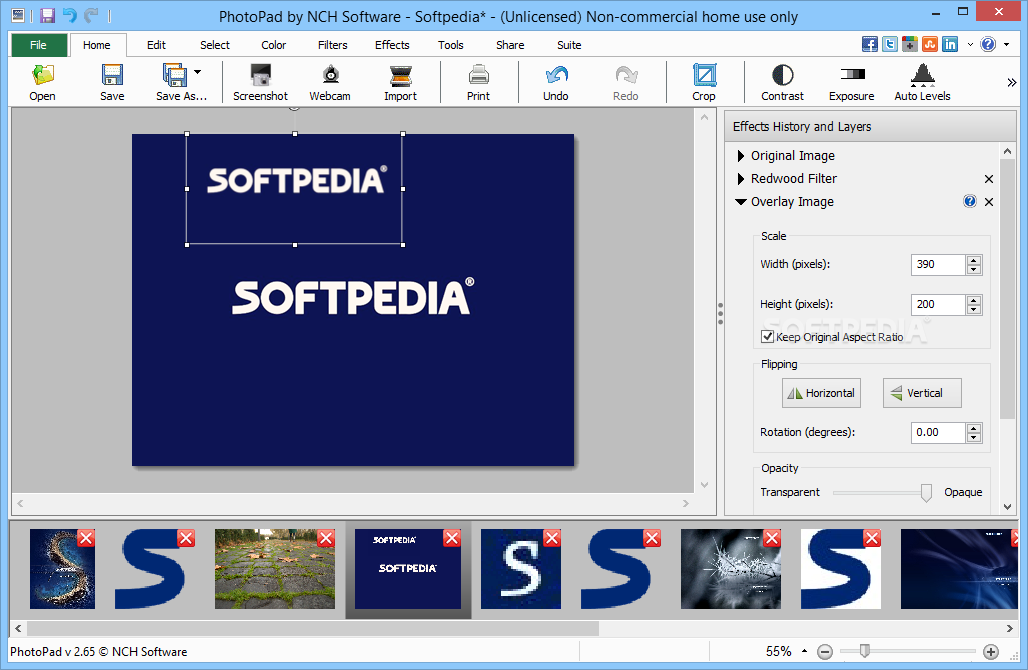1028x670 pixels.
Task: Zoom out with minus button
Action: click(825, 652)
